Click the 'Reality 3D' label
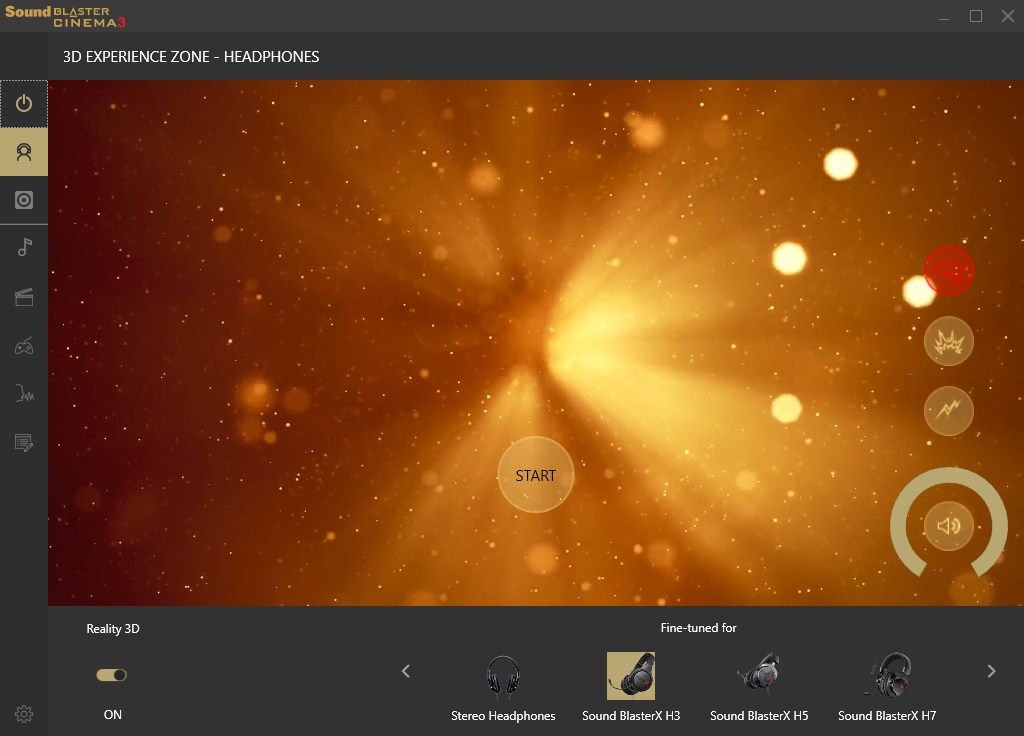This screenshot has height=736, width=1024. 113,629
